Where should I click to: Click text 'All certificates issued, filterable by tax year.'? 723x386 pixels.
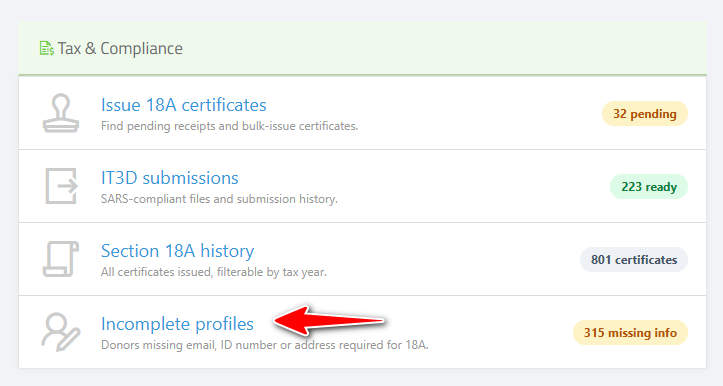(213, 272)
